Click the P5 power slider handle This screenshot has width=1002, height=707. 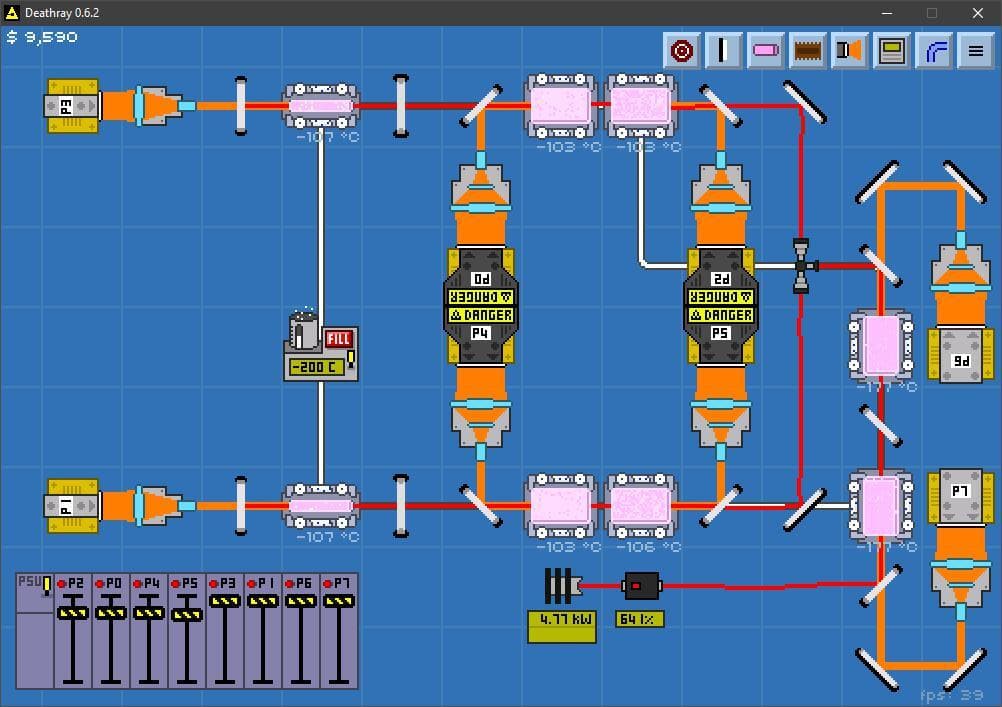point(187,614)
